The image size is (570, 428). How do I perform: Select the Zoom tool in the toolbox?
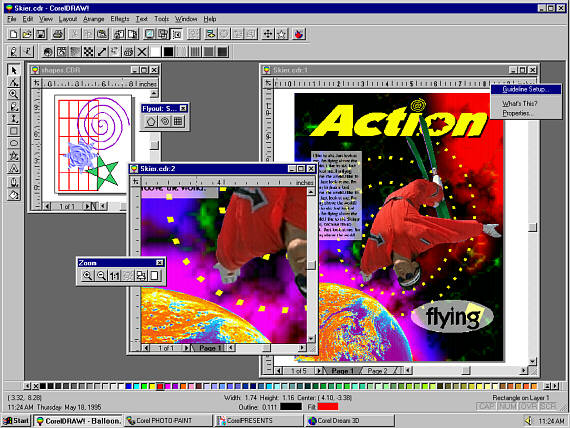(14, 94)
